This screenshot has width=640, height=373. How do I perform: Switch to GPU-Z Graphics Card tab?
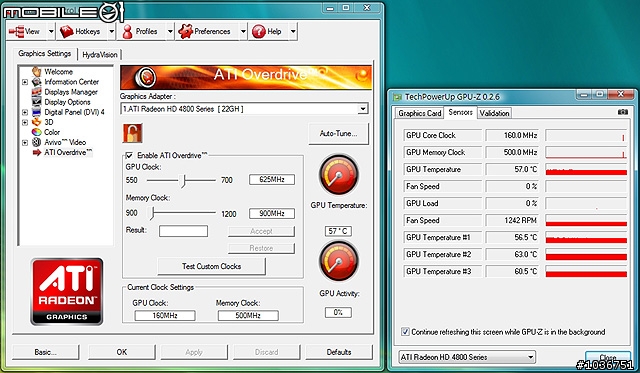click(420, 113)
